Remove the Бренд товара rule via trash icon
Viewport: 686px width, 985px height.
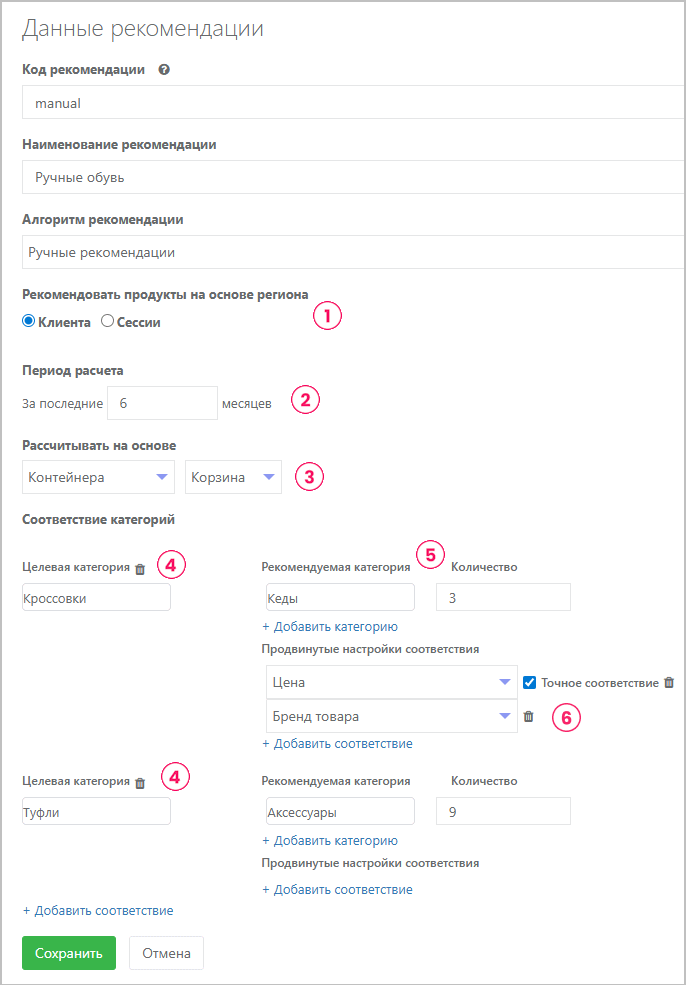[x=529, y=716]
